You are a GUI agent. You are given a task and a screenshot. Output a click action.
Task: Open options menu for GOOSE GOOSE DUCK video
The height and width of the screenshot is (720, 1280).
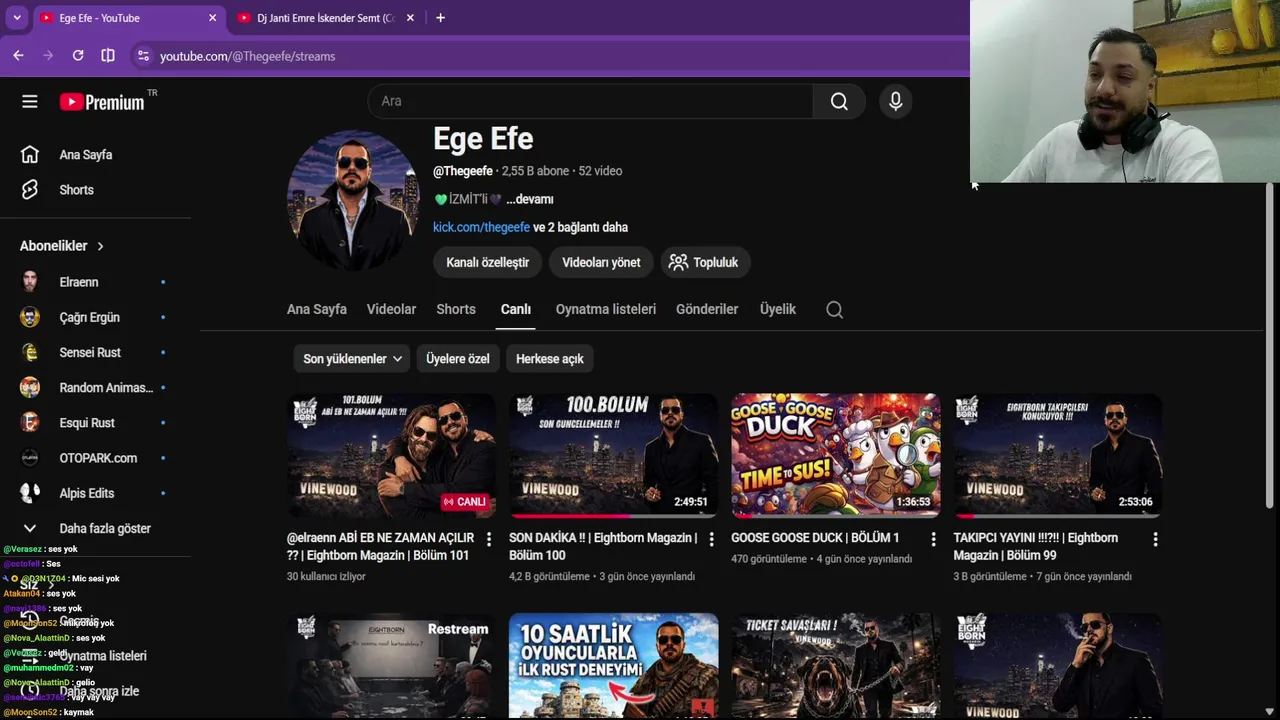(933, 539)
